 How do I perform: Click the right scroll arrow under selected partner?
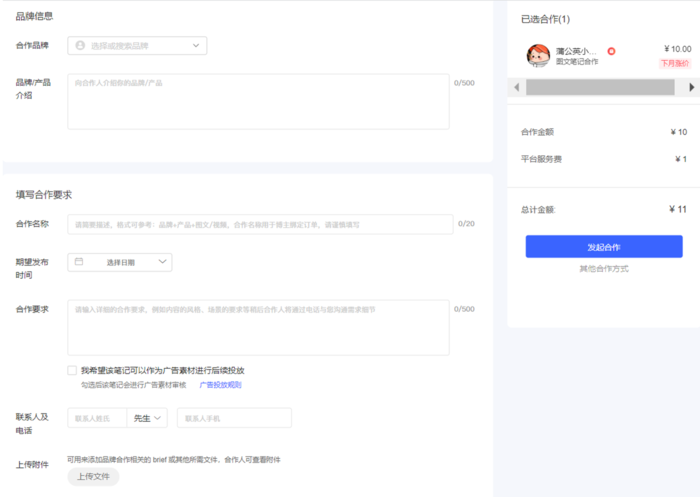pos(691,88)
